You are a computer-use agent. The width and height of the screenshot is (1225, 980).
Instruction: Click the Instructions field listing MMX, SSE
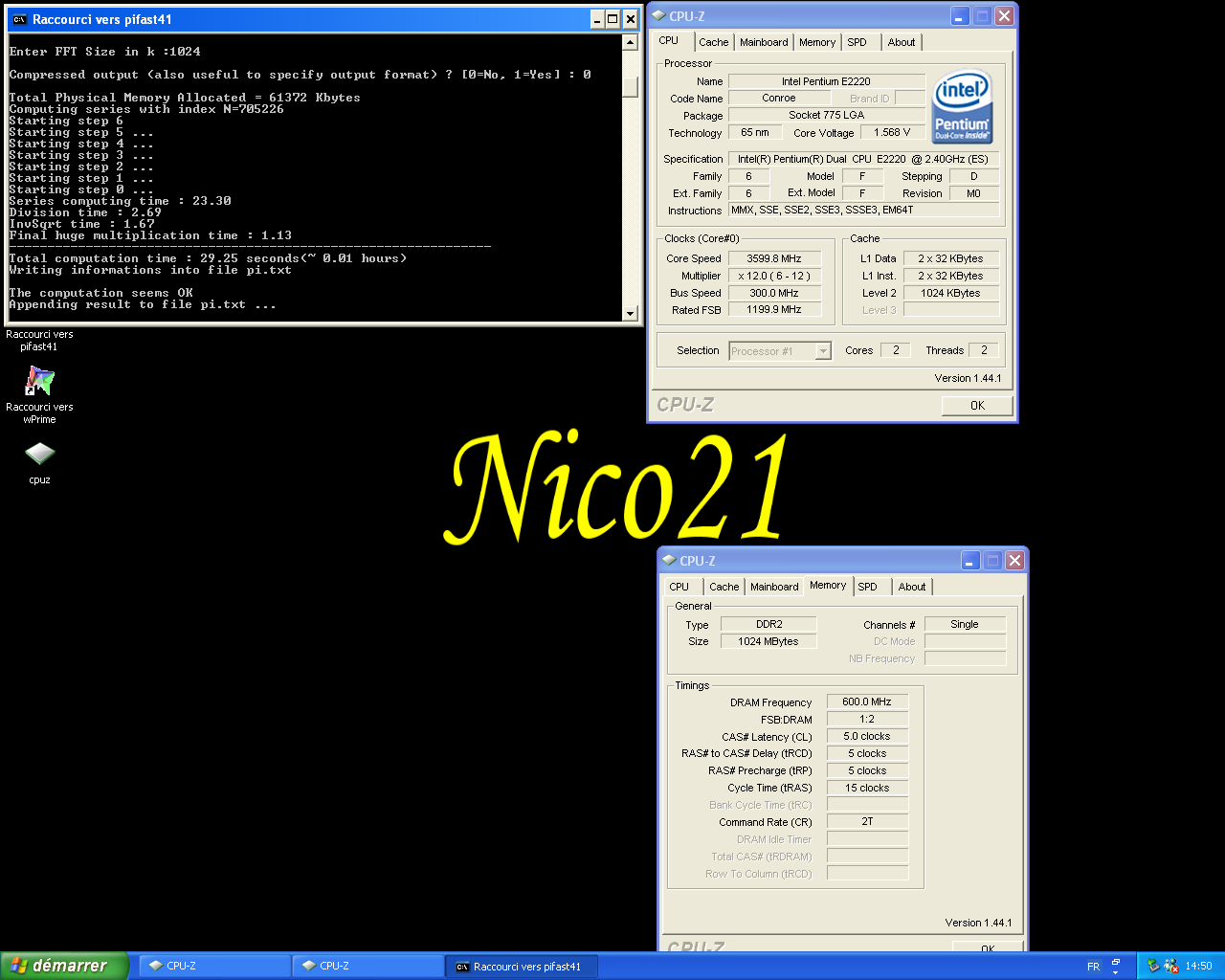click(x=863, y=210)
